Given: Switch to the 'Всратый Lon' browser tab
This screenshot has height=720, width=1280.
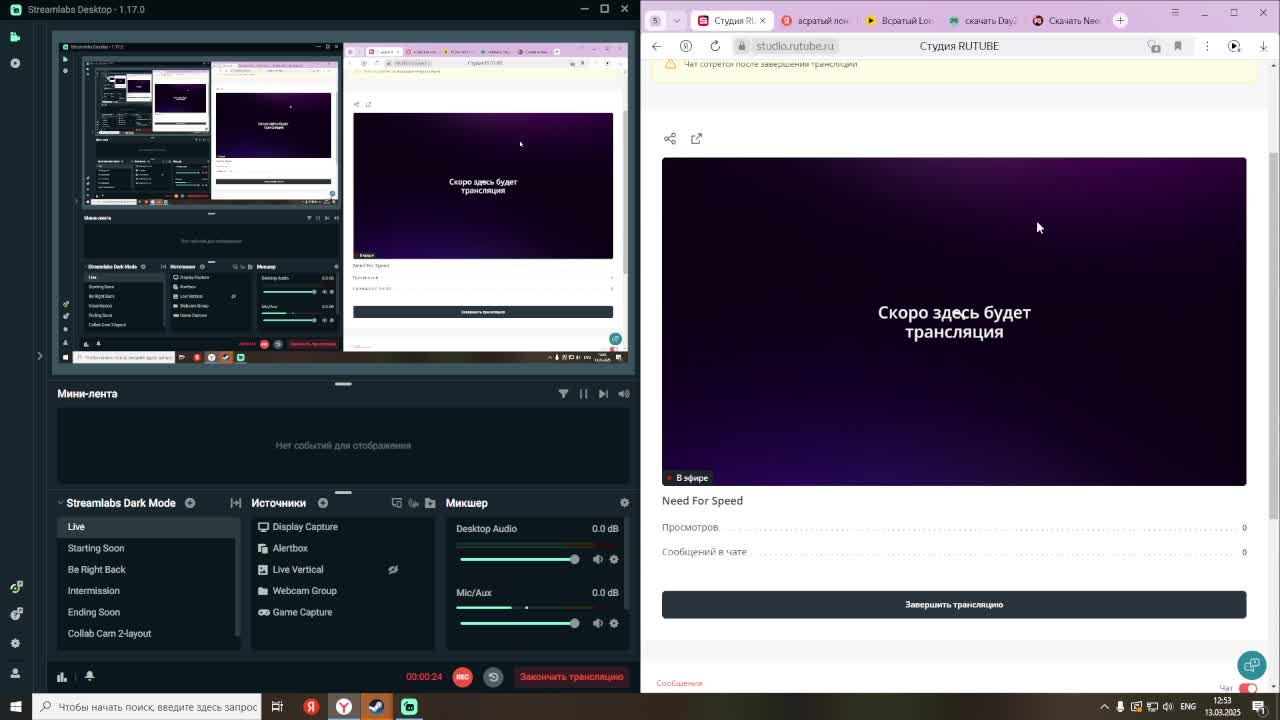Looking at the screenshot, I should pos(899,20).
